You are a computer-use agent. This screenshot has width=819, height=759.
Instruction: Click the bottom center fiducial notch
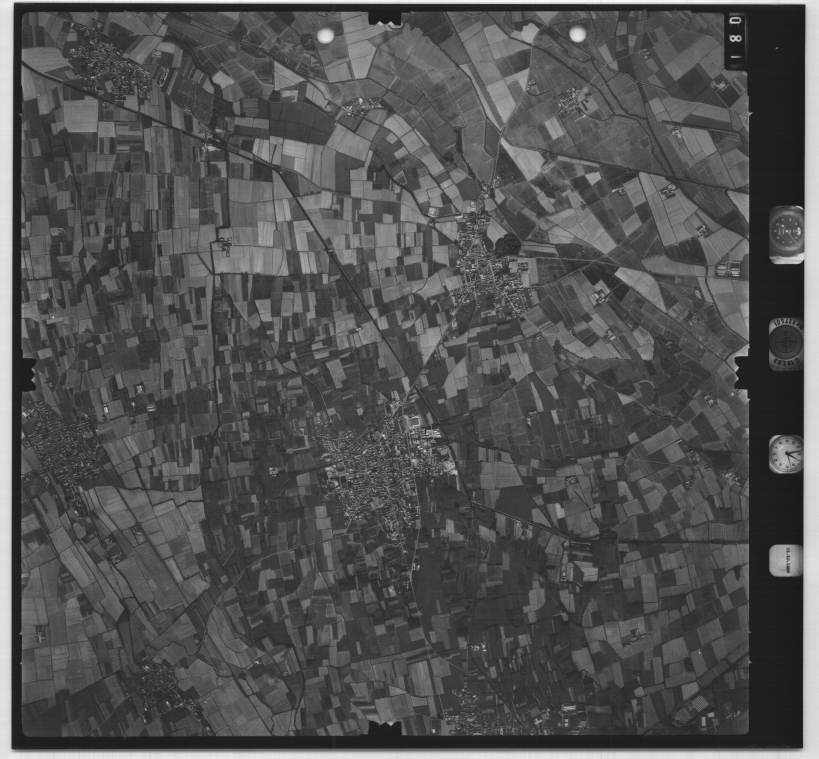[385, 729]
